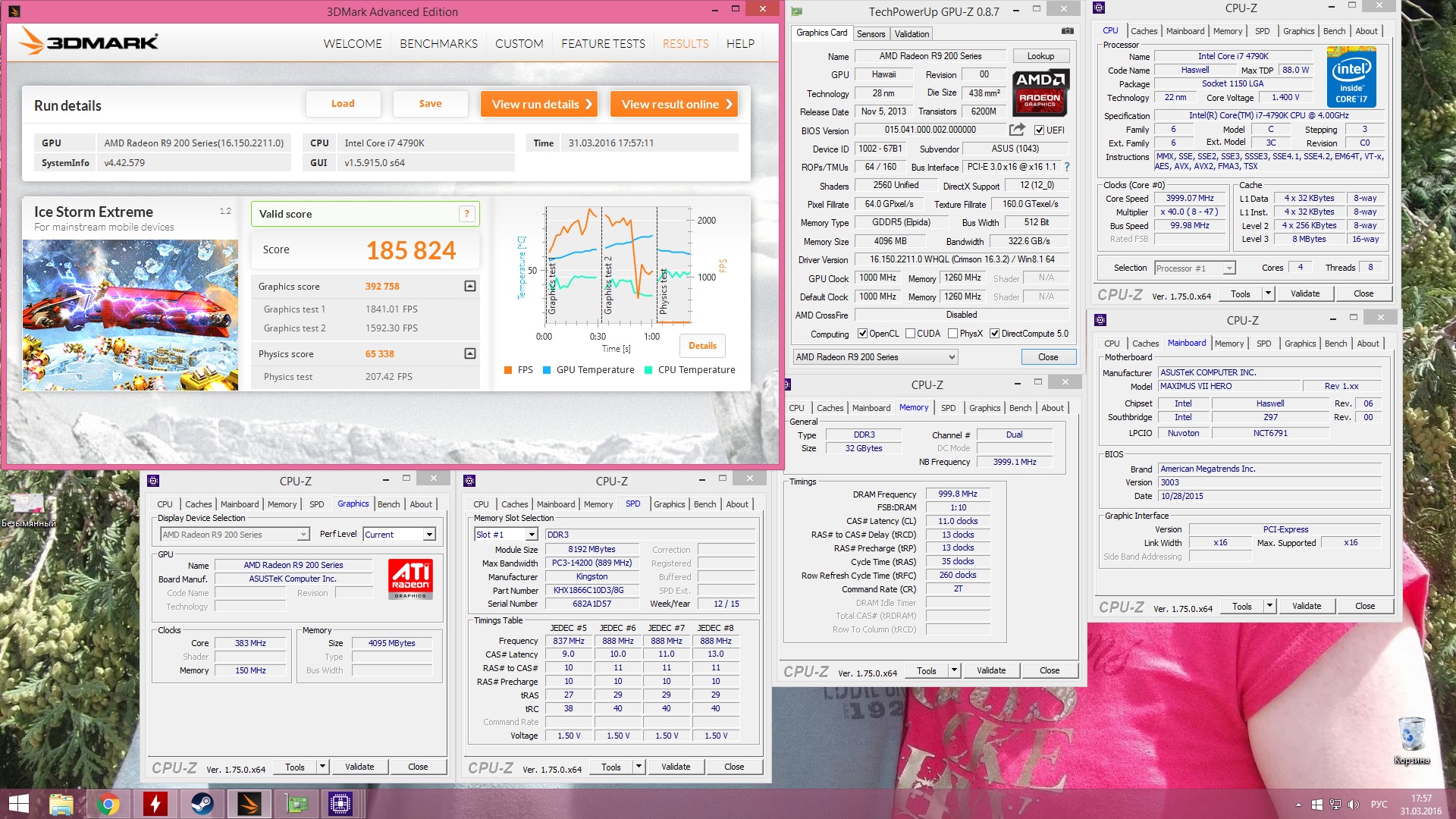Open Steam from the taskbar
The width and height of the screenshot is (1456, 819).
coord(202,804)
